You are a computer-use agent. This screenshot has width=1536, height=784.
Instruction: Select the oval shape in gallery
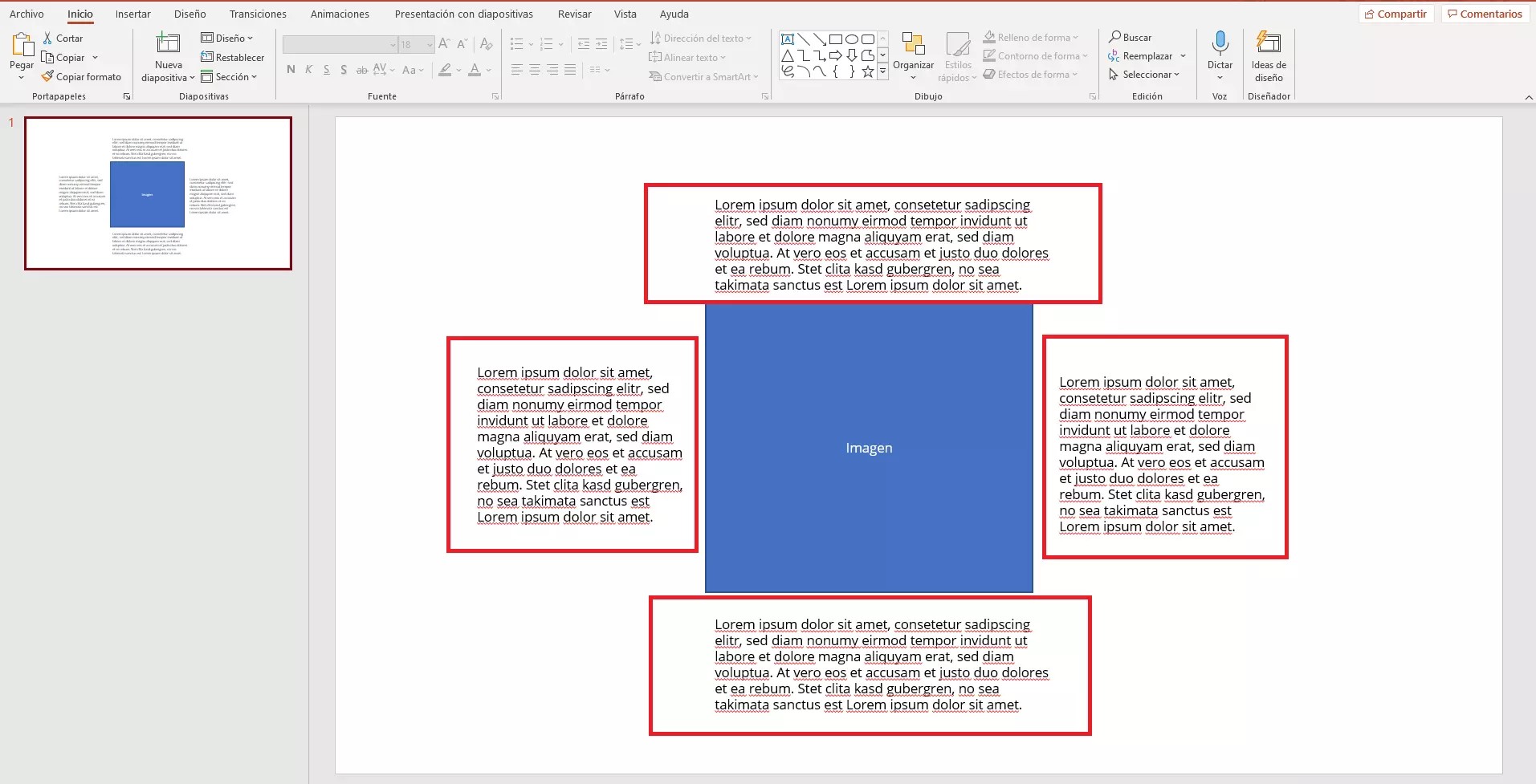852,39
